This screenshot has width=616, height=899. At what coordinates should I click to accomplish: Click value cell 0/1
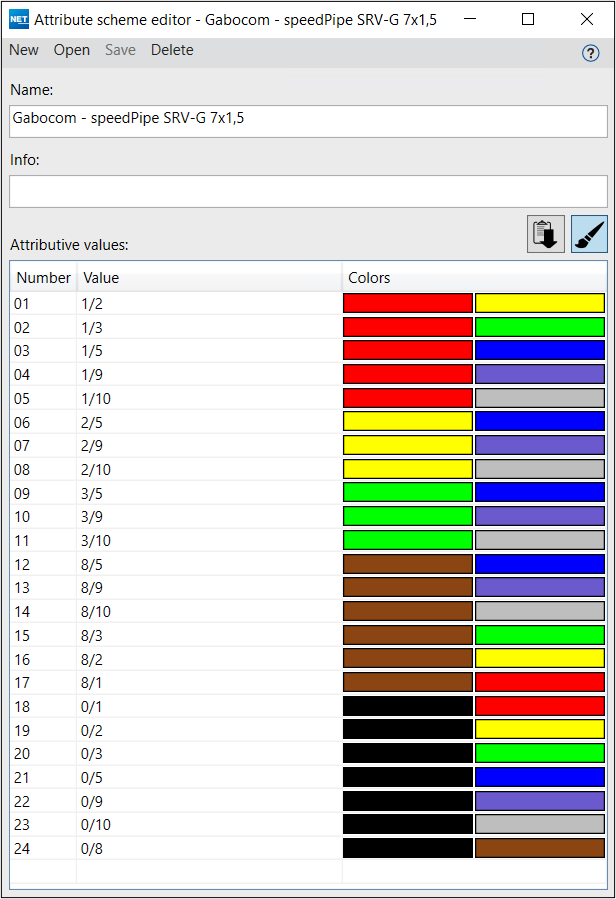click(x=209, y=706)
